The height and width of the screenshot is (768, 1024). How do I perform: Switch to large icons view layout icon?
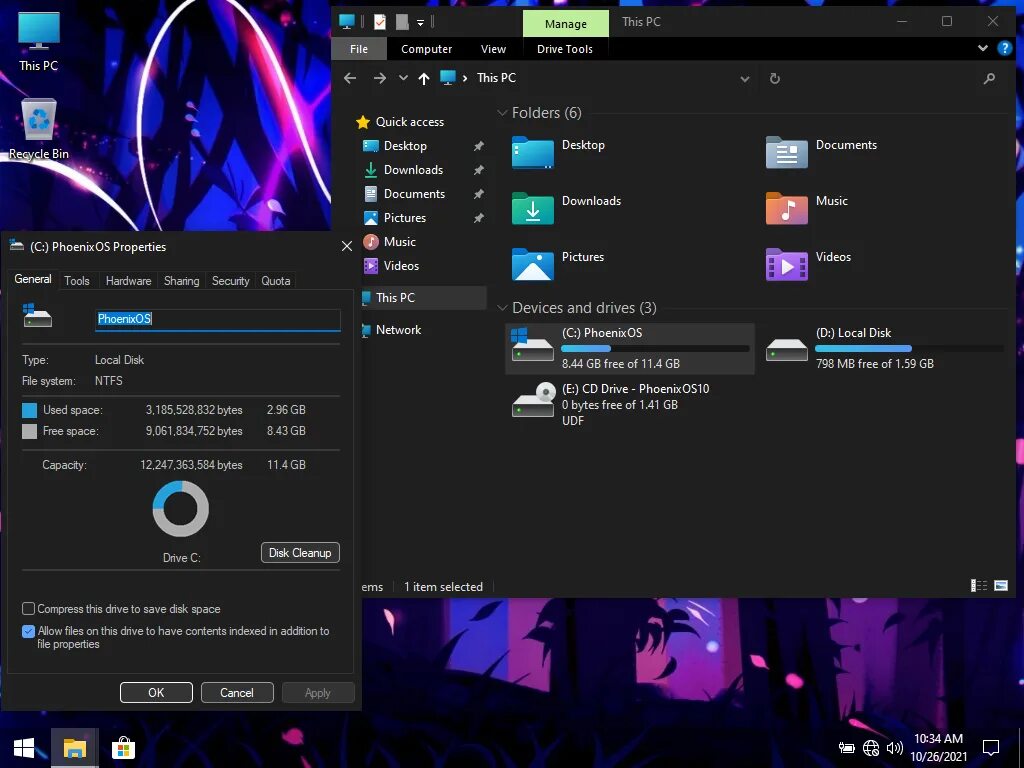point(1001,586)
